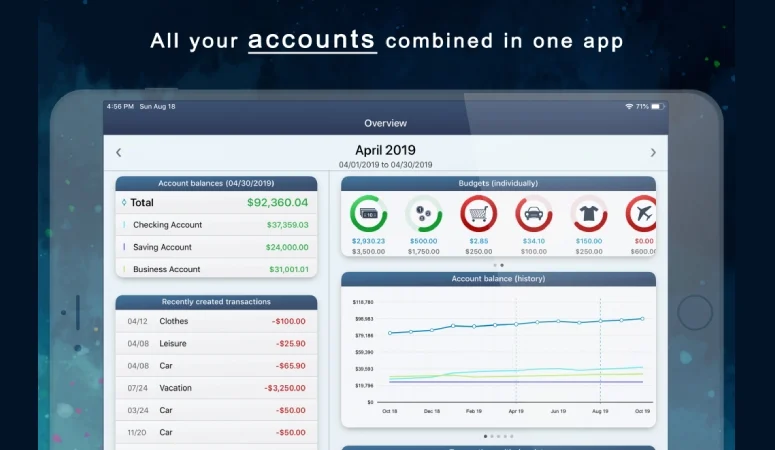Open the Account balance (history) header
Viewport: 775px width, 450px height.
(x=498, y=279)
